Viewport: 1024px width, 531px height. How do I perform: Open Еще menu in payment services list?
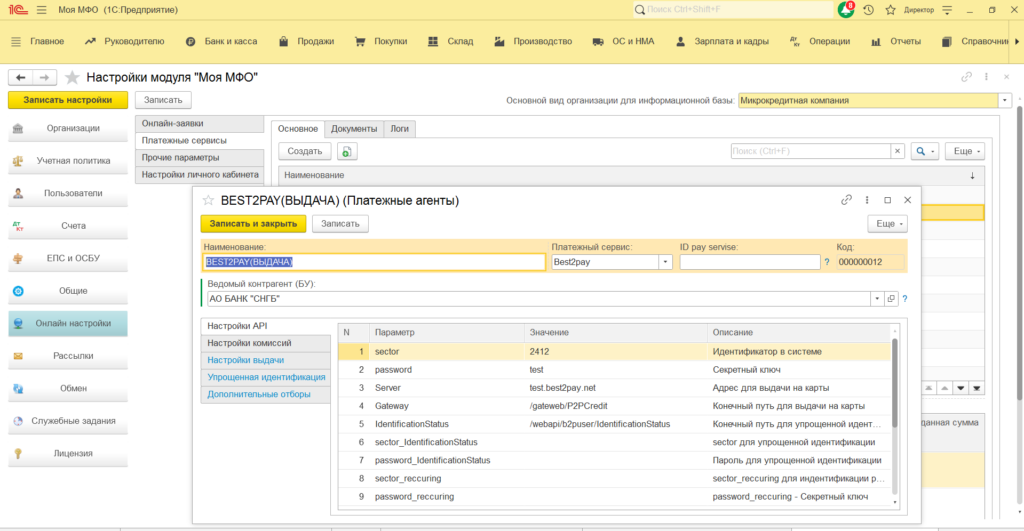[965, 151]
